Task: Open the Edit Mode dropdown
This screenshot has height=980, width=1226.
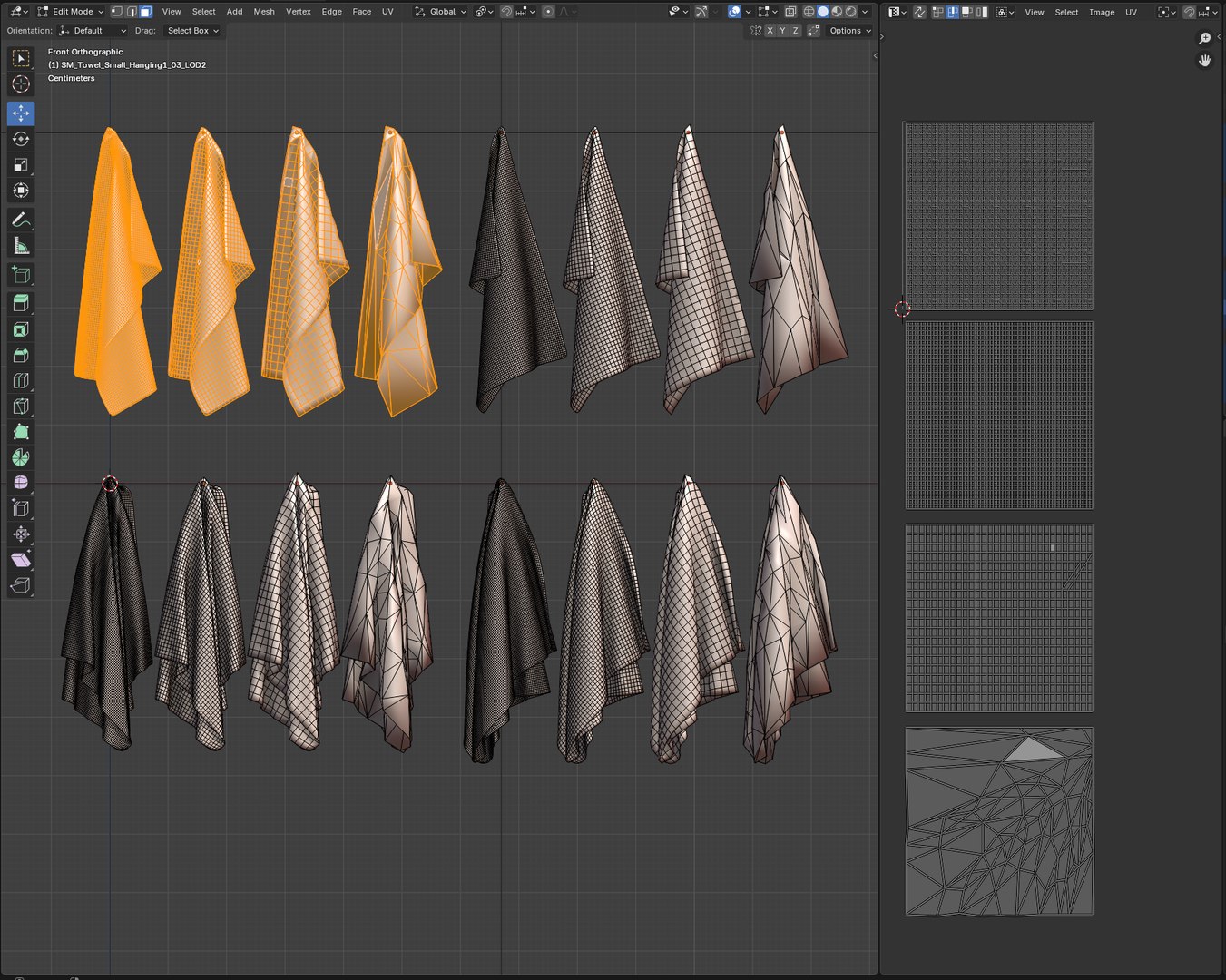Action: pos(71,12)
